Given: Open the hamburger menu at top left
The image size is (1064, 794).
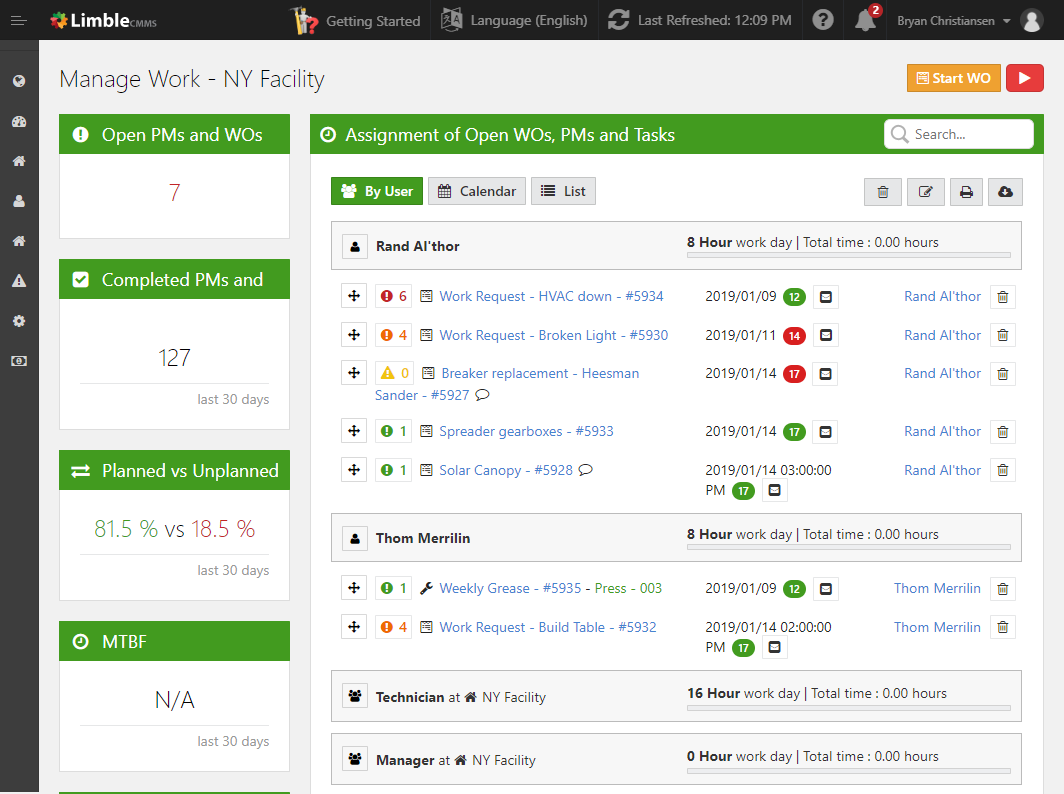Looking at the screenshot, I should tap(18, 20).
